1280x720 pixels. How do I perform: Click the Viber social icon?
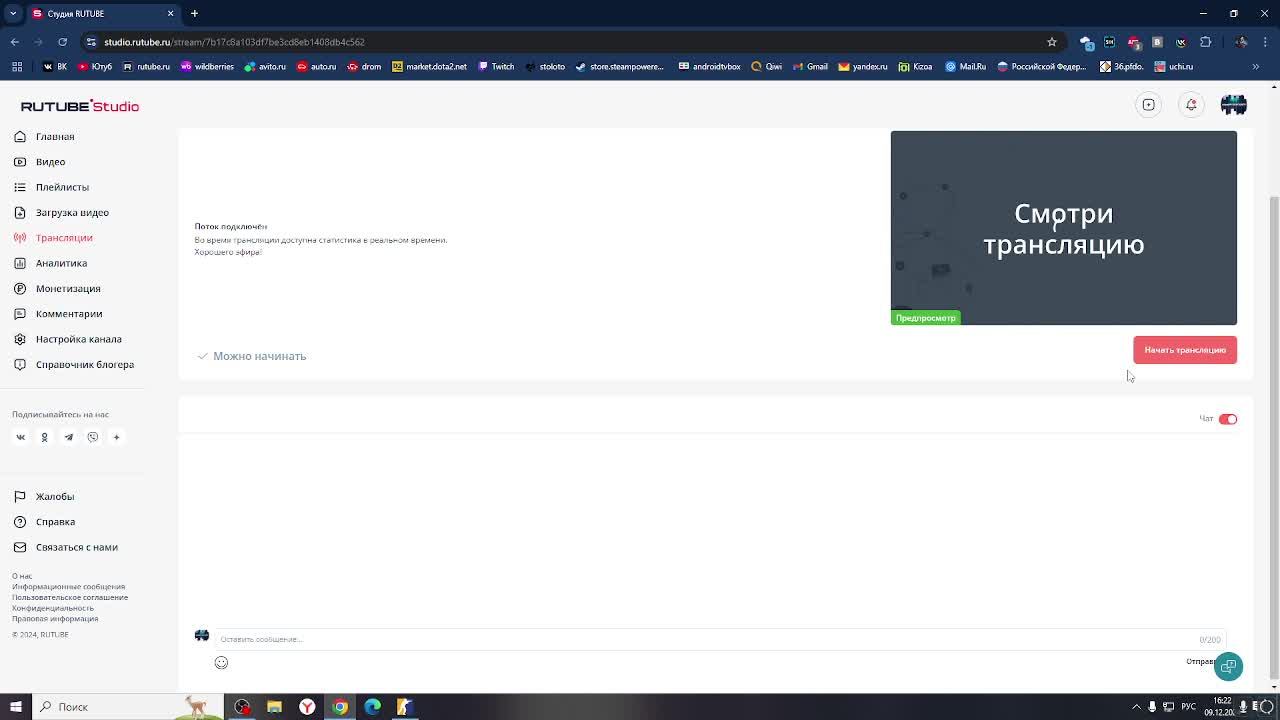tap(92, 437)
